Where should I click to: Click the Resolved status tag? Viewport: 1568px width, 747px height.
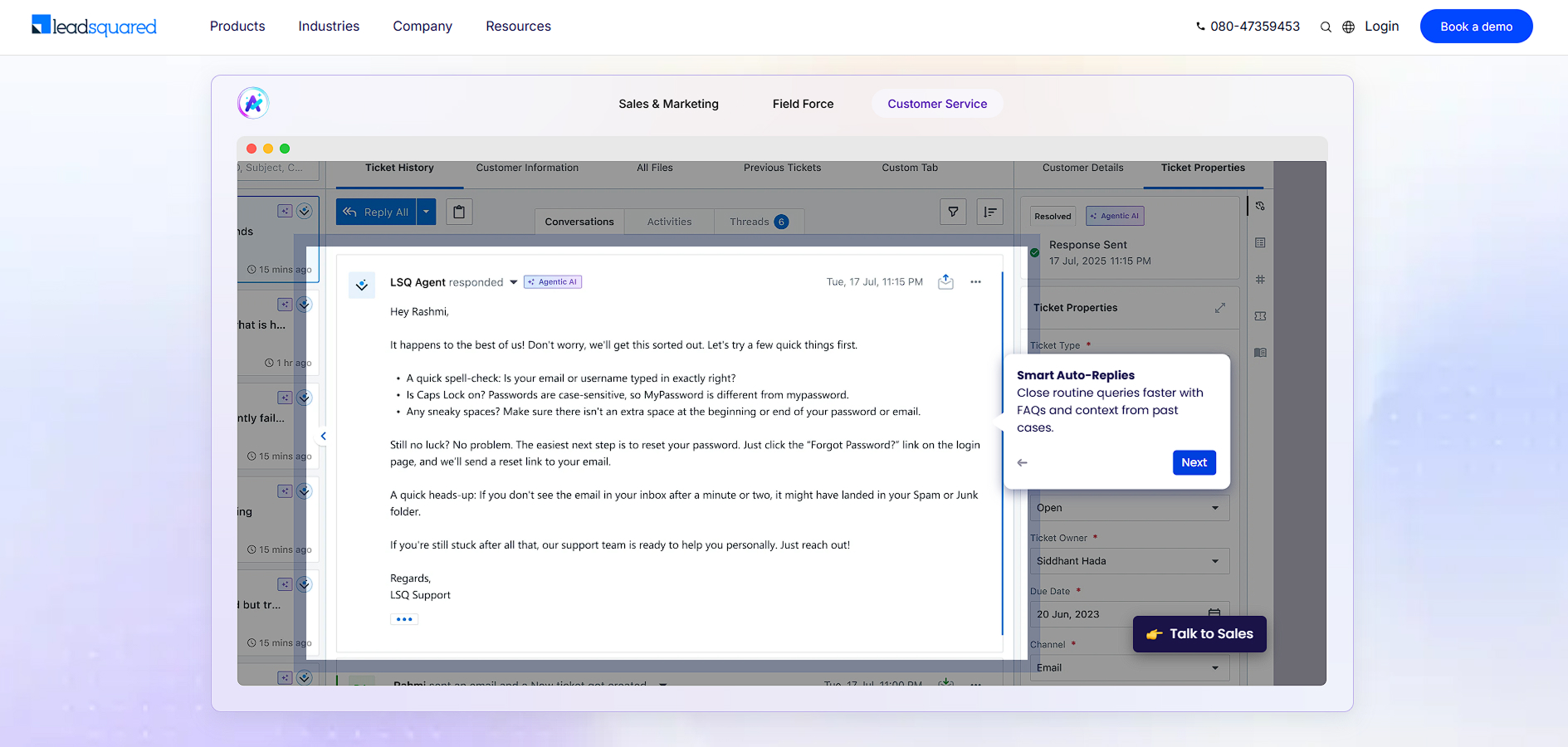1053,216
